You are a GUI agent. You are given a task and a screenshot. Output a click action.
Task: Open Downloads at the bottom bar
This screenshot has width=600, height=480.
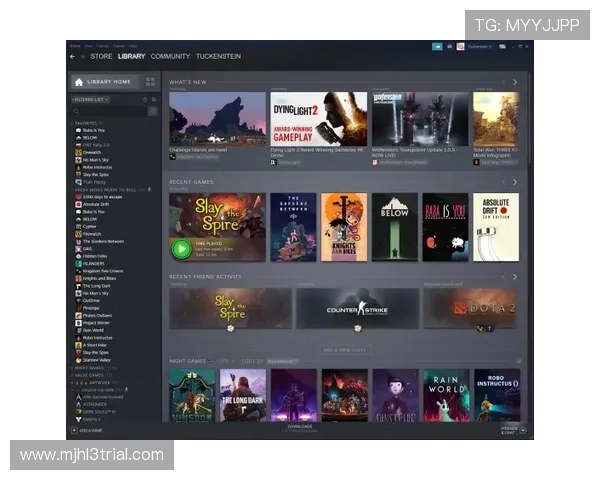pos(300,428)
